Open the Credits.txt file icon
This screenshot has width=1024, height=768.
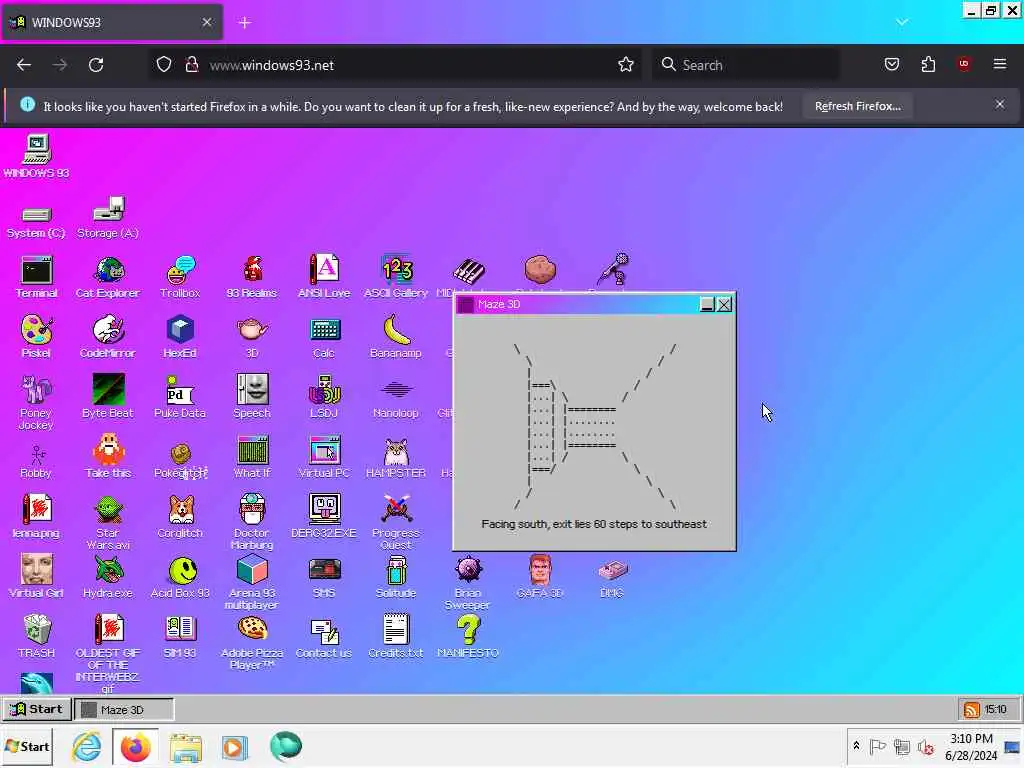point(396,637)
